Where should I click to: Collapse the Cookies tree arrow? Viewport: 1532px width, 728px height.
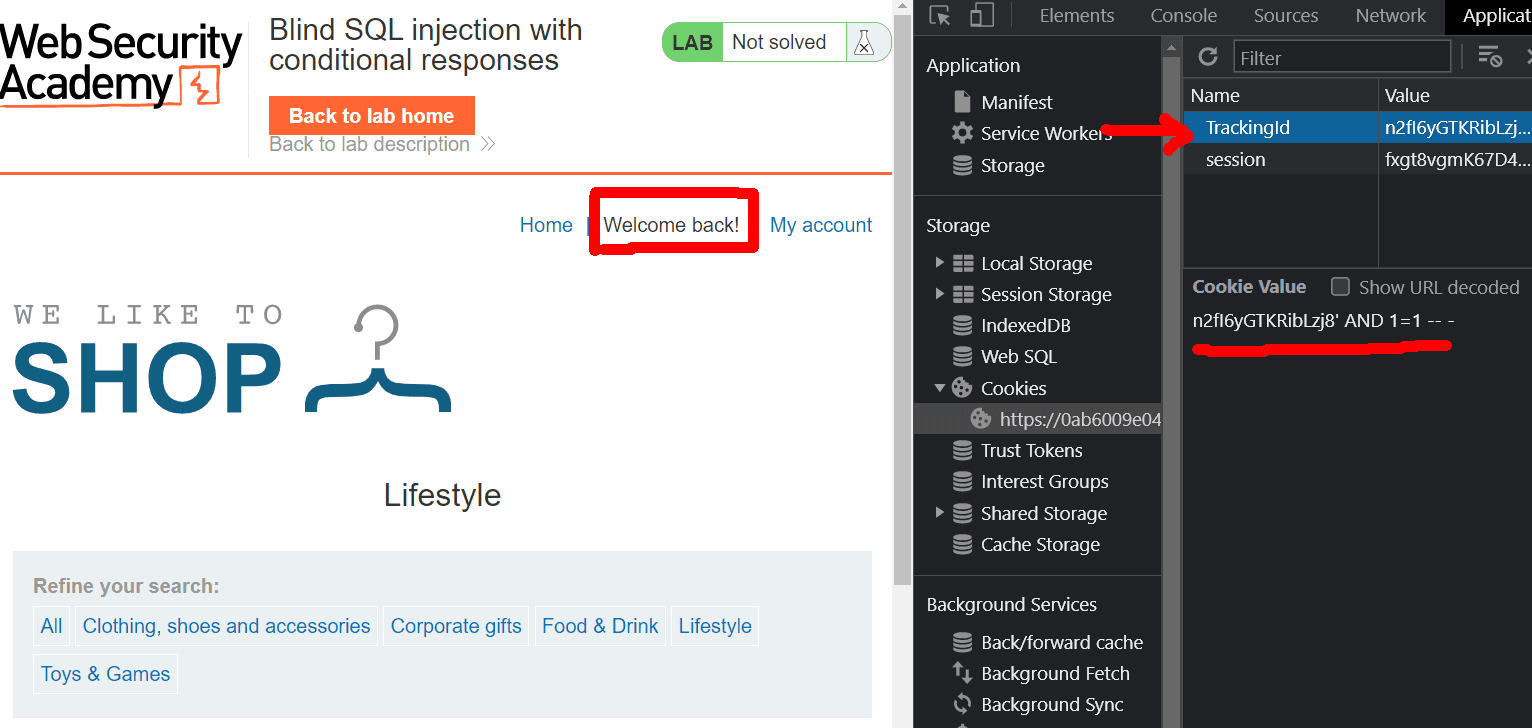pyautogui.click(x=939, y=388)
